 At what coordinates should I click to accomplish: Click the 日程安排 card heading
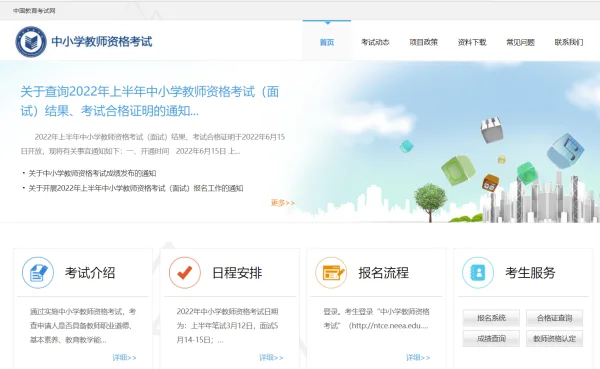point(237,273)
